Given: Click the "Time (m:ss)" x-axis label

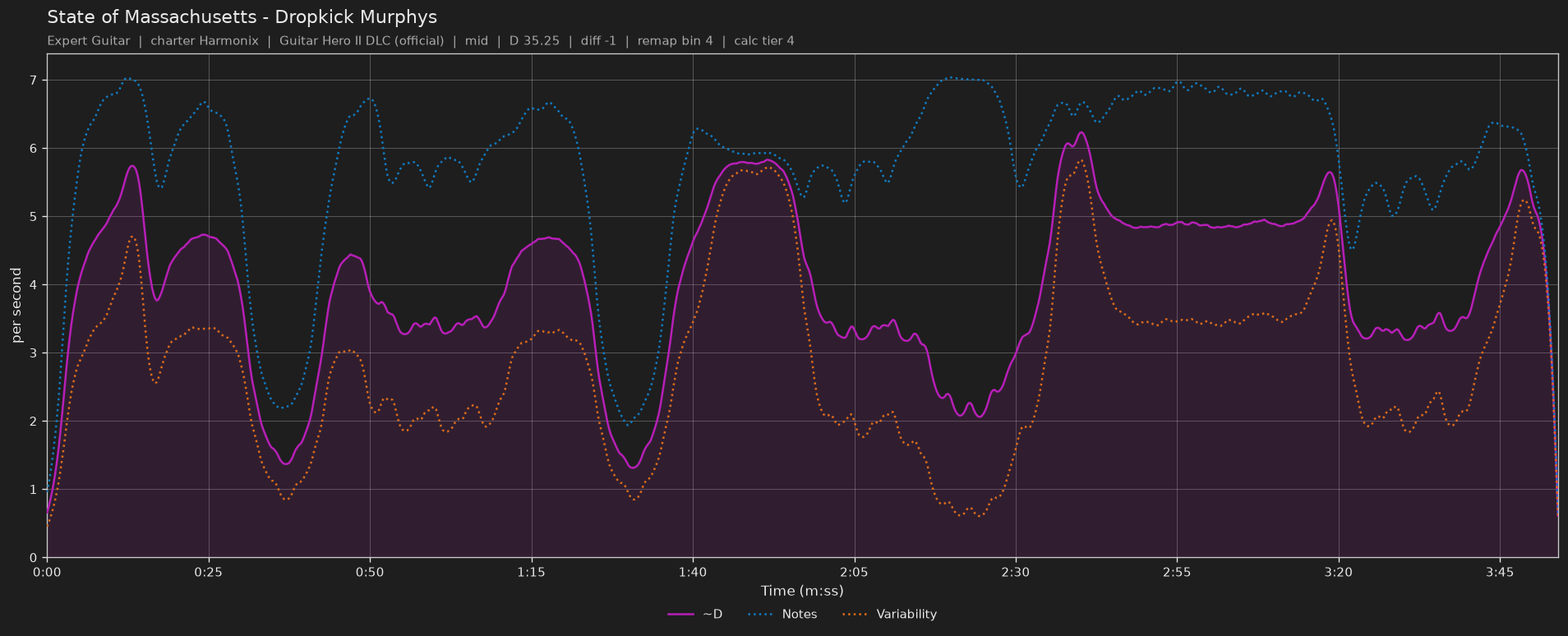Looking at the screenshot, I should pyautogui.click(x=802, y=591).
